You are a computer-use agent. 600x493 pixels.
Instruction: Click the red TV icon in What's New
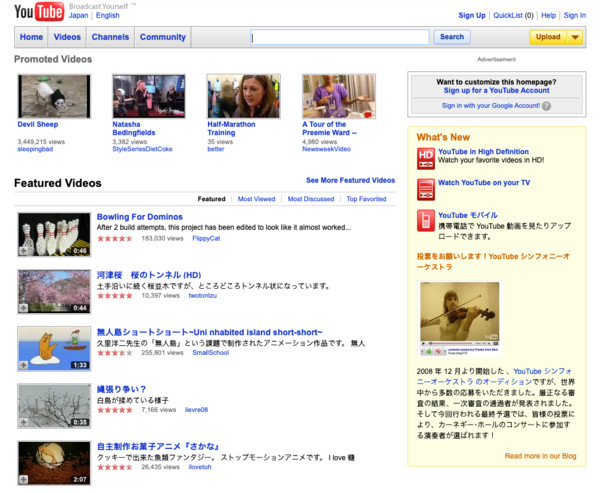point(425,188)
